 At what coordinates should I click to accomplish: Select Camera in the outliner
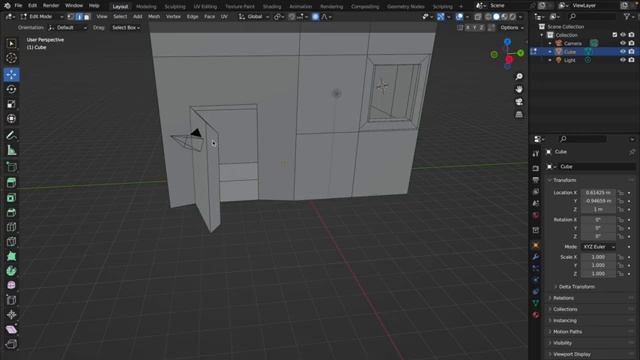pos(573,43)
